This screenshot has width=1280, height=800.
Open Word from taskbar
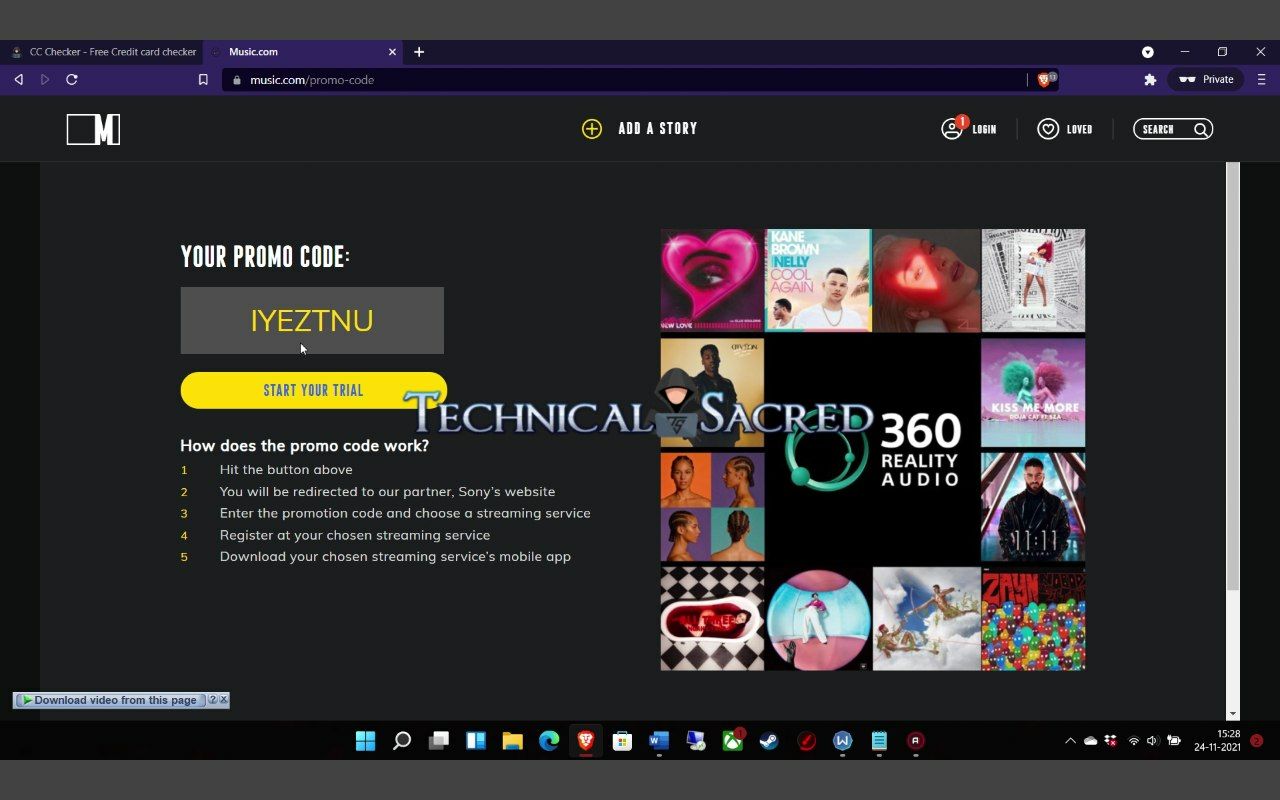point(659,741)
